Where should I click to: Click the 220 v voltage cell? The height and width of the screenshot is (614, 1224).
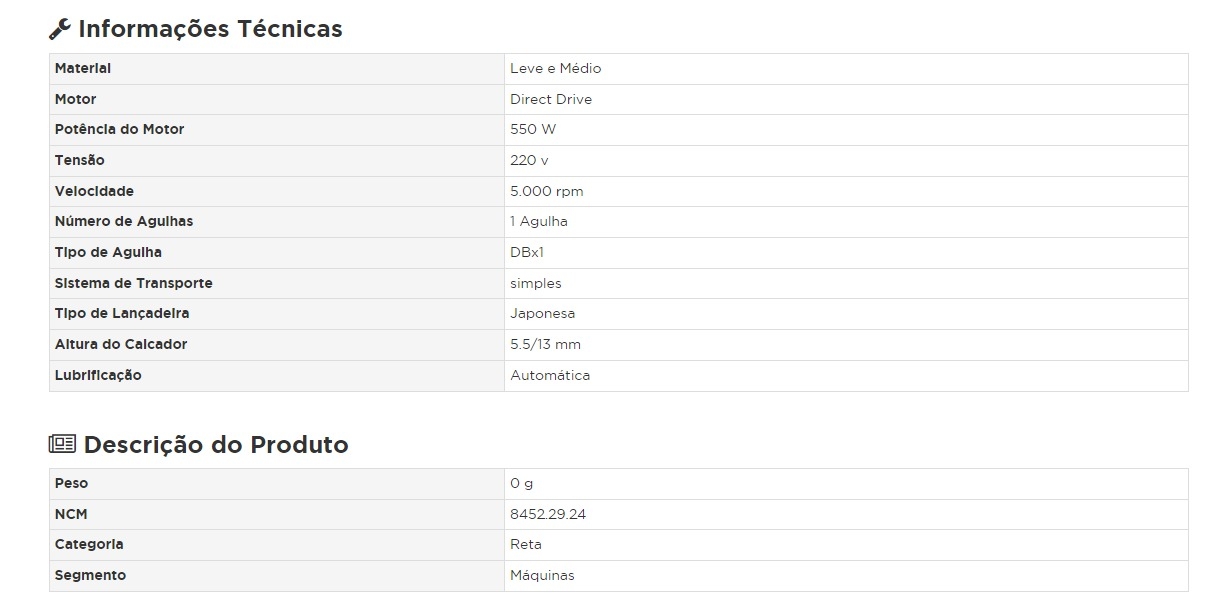[x=529, y=160]
